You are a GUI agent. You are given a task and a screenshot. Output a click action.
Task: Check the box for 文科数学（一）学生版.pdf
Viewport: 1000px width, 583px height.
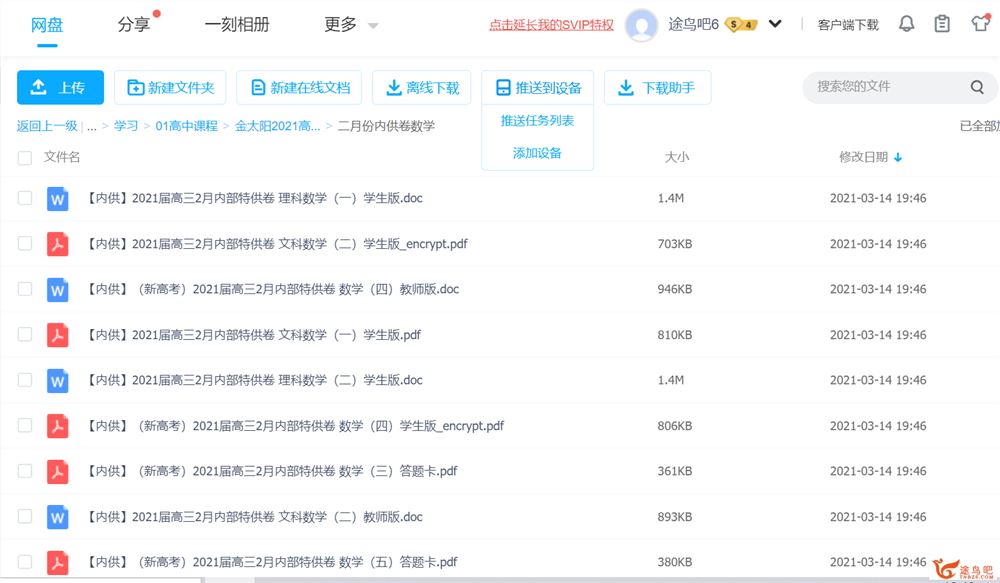pos(25,334)
